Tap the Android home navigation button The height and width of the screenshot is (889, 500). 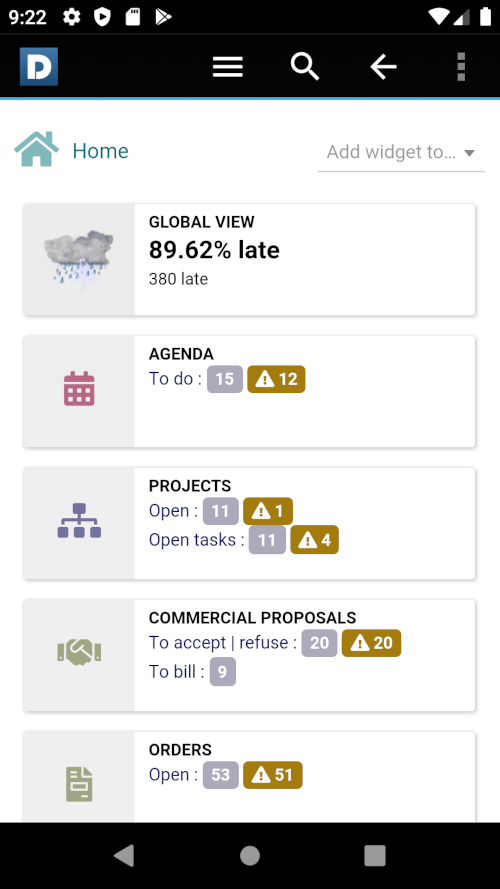(250, 856)
